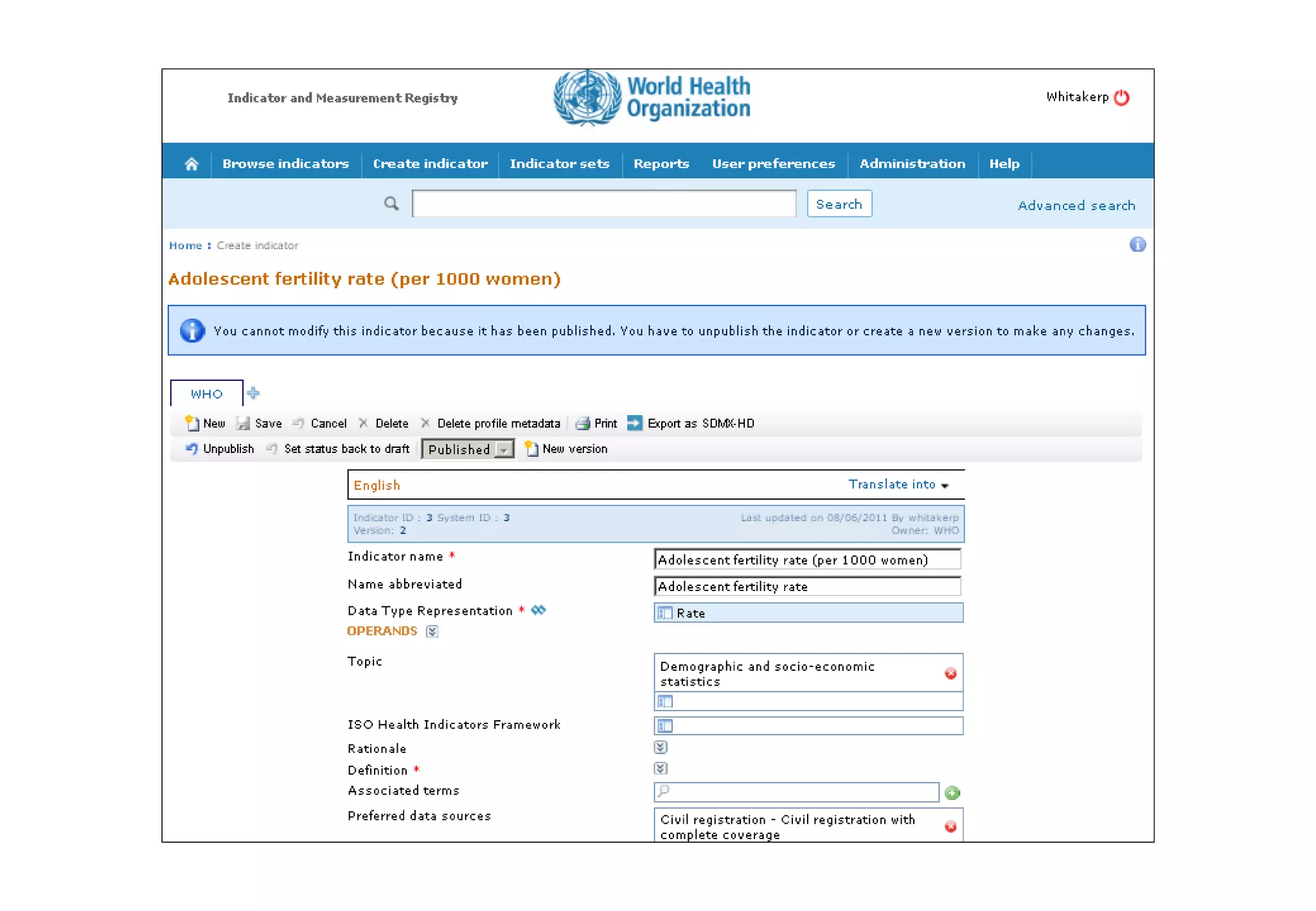
Task: Select the WHO profile tab
Action: pyautogui.click(x=206, y=394)
